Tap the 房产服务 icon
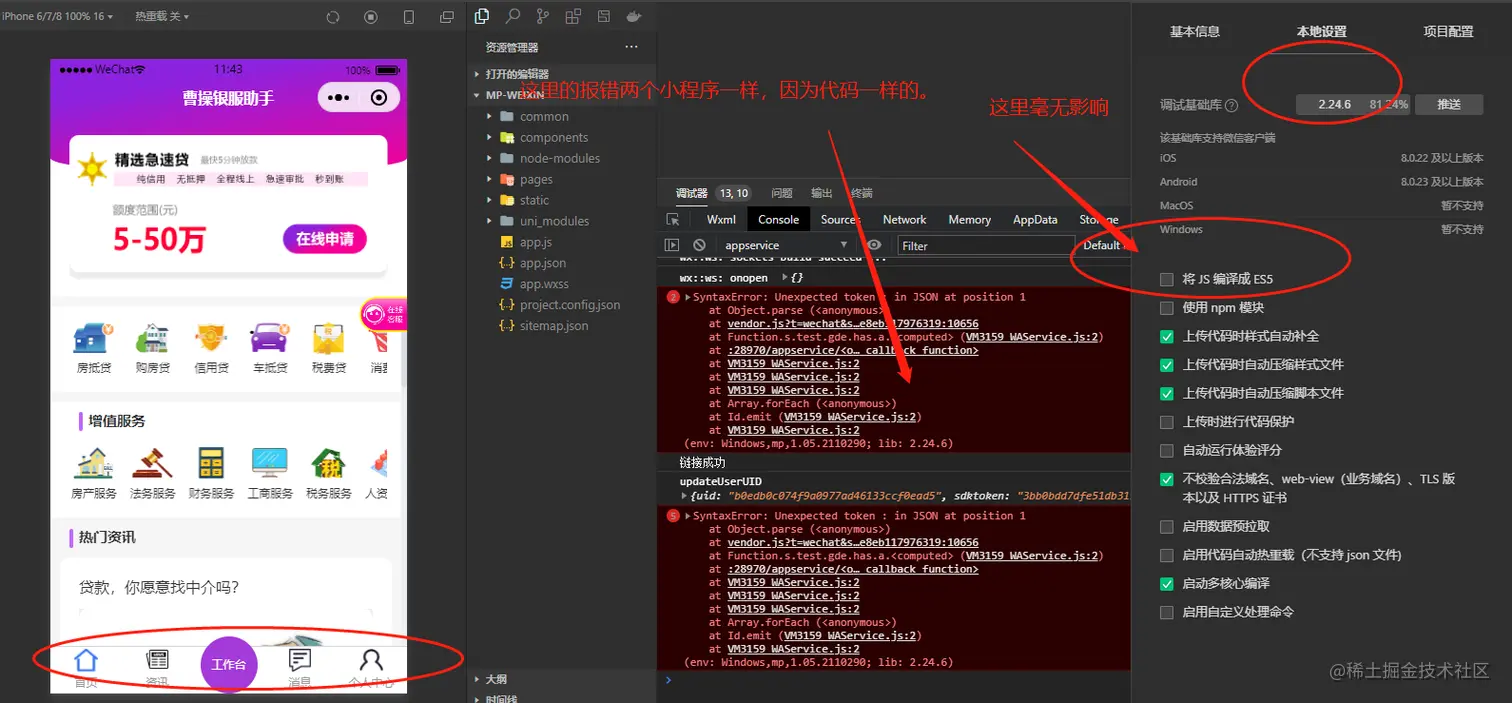This screenshot has width=1512, height=703. (x=93, y=463)
